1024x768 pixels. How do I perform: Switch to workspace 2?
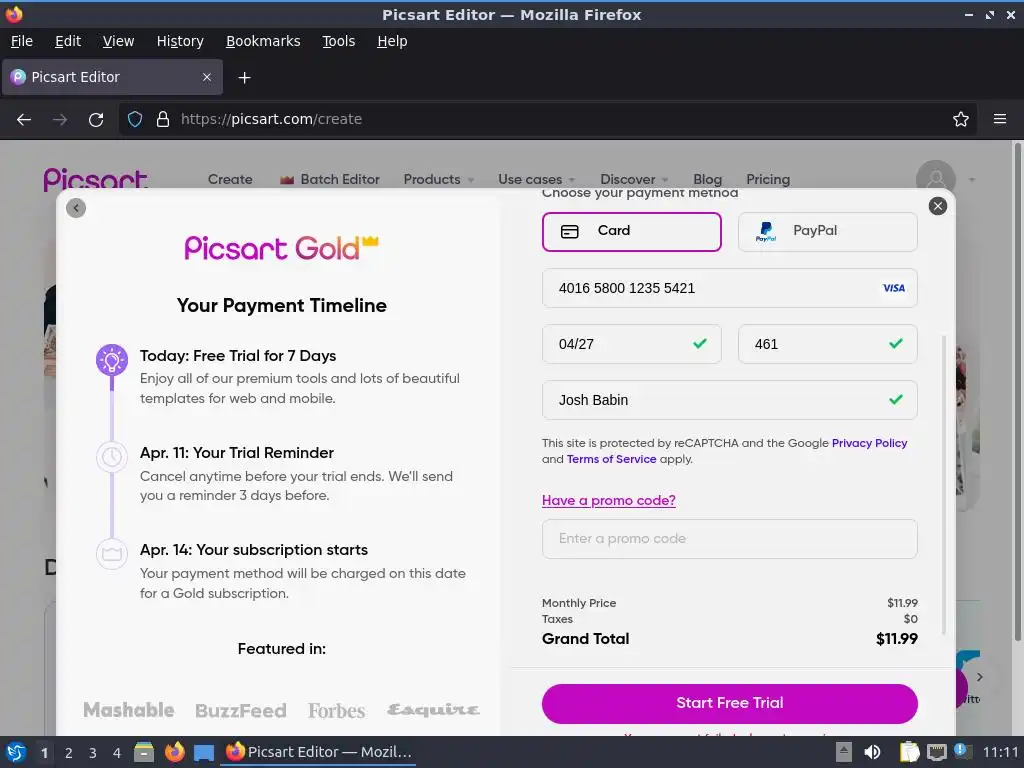tap(69, 753)
